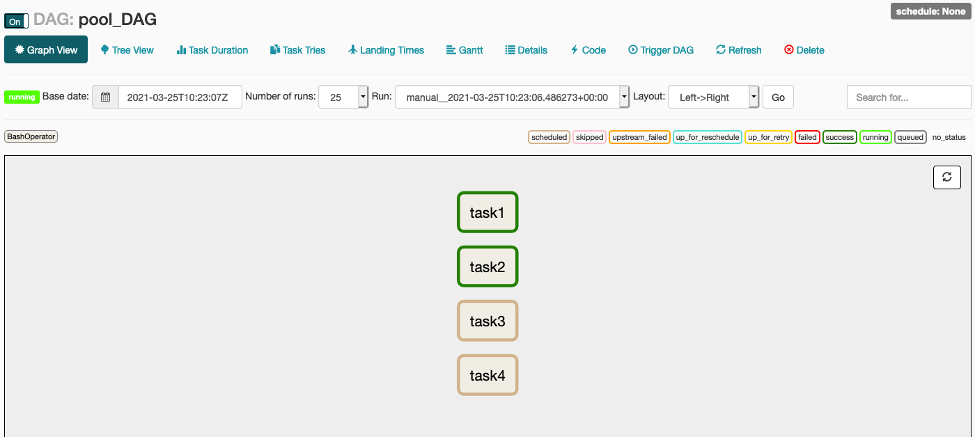Change Layout Left->Right dropdown

(713, 97)
